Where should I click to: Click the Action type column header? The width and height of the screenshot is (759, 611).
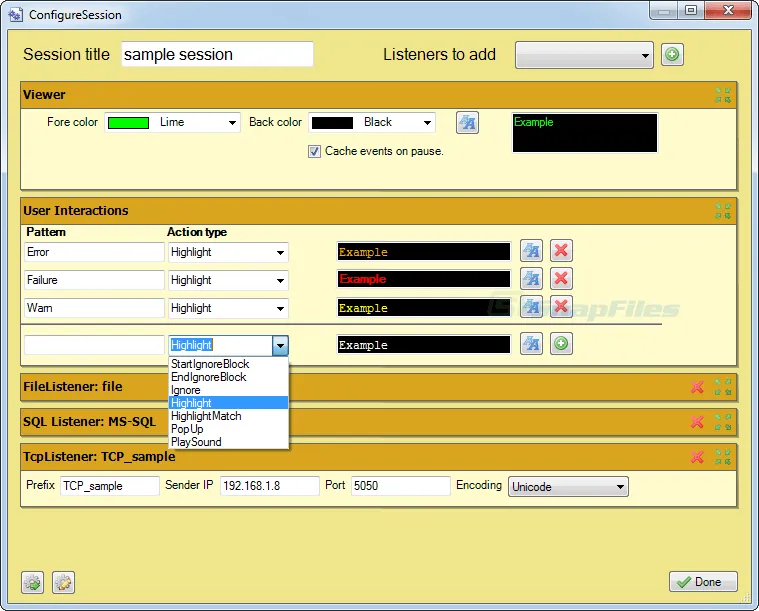(197, 232)
